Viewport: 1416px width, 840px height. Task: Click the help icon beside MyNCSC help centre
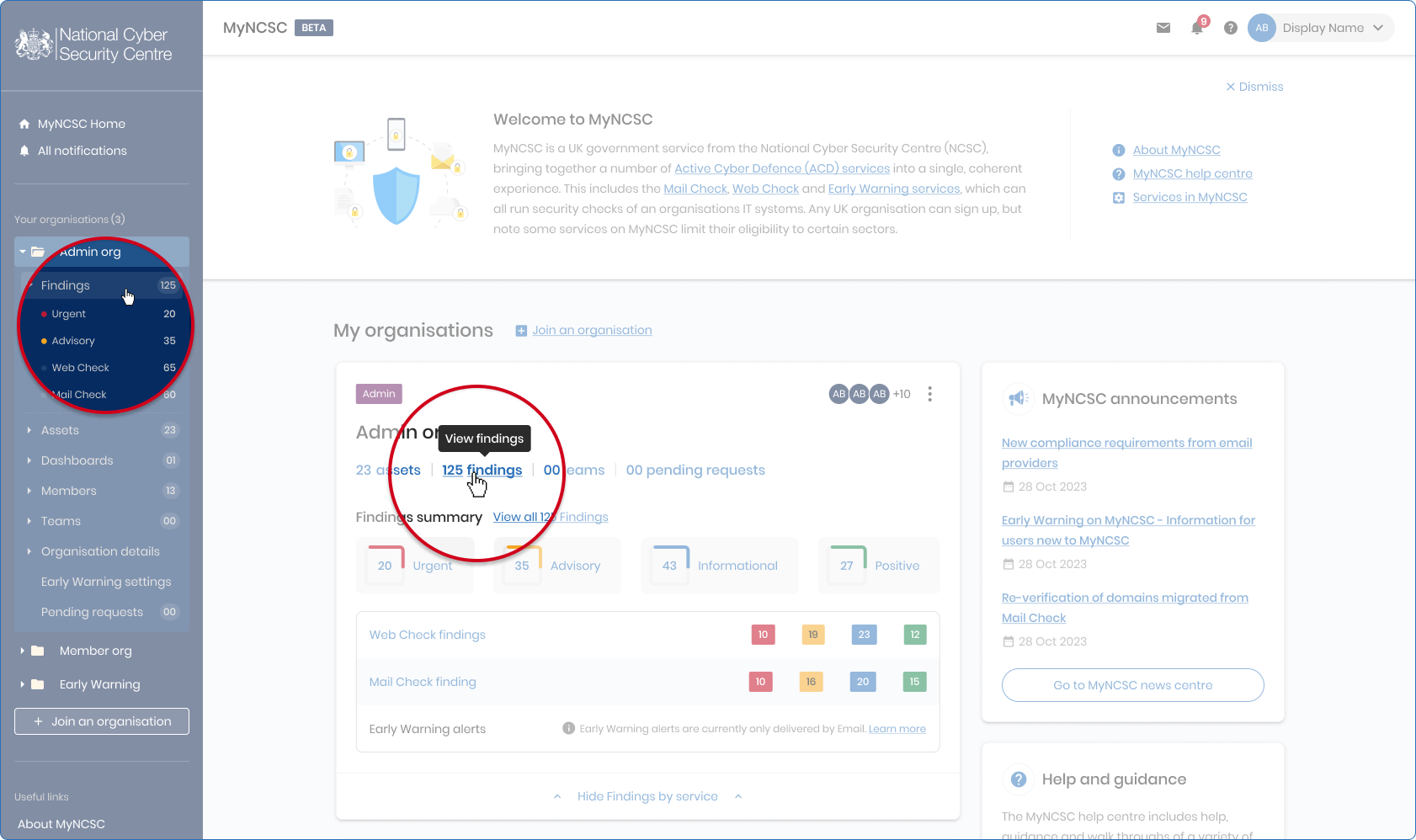pos(1119,174)
